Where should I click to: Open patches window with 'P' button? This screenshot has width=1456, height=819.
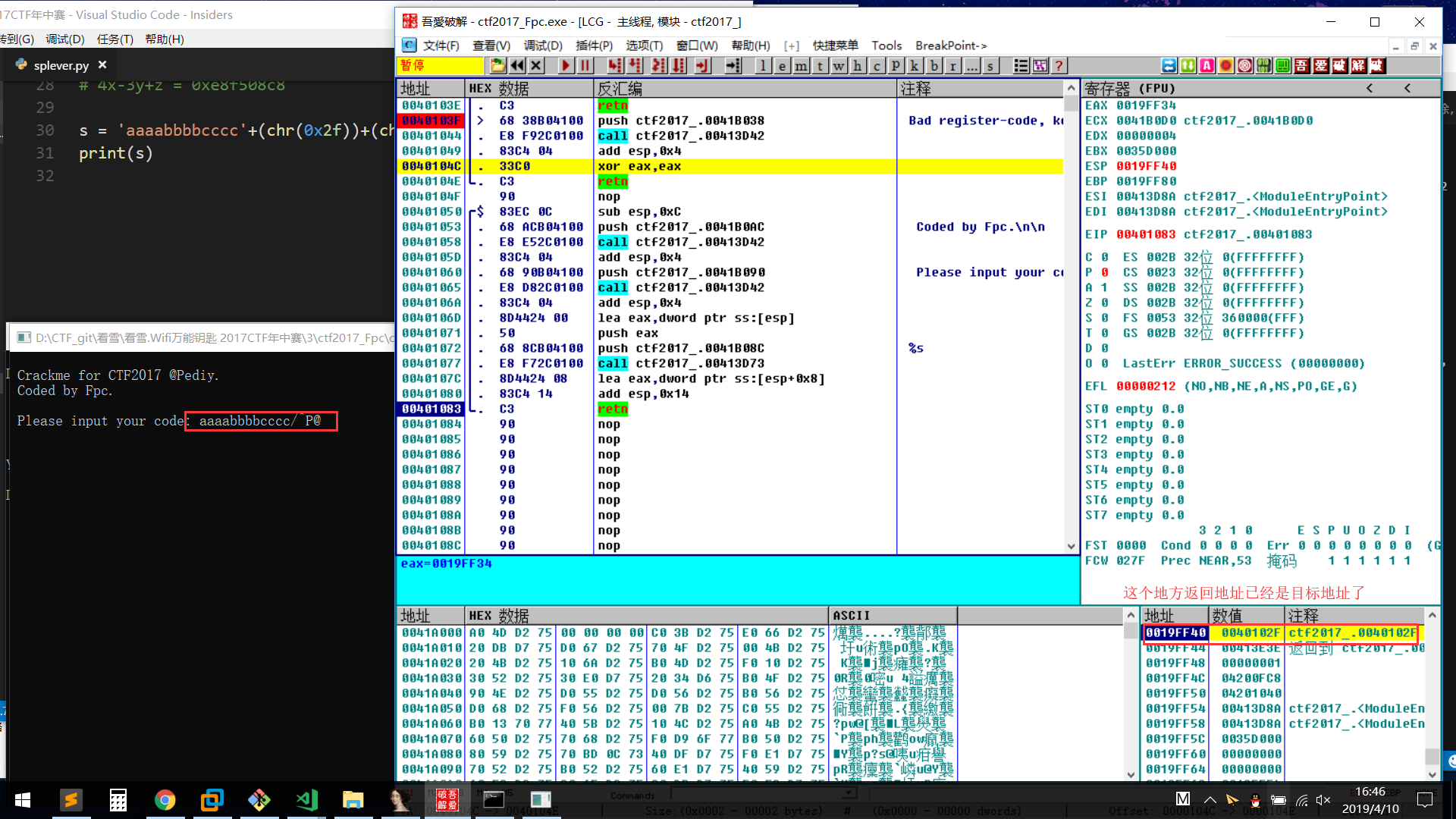[x=896, y=66]
